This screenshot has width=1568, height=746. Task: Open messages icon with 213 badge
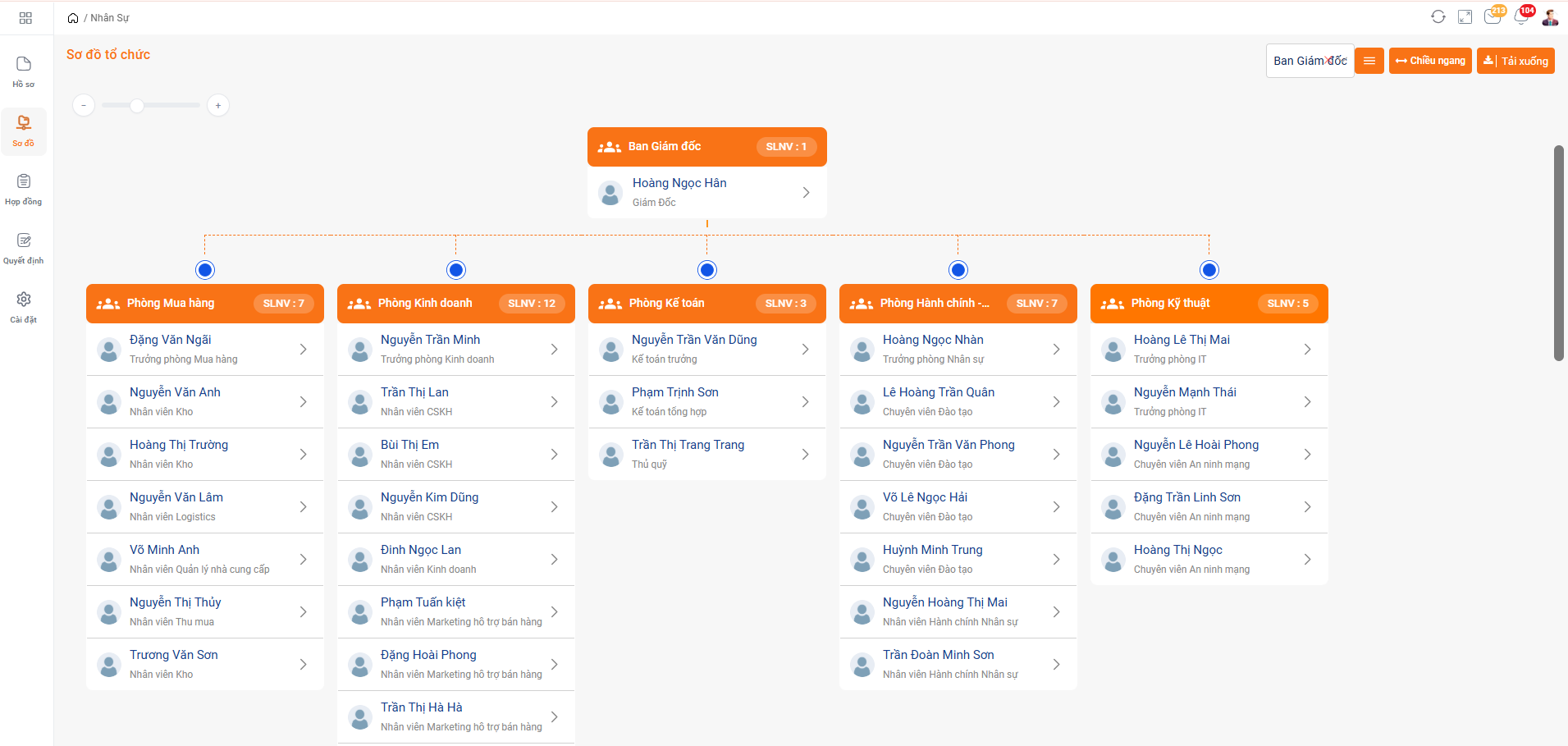[x=1493, y=17]
